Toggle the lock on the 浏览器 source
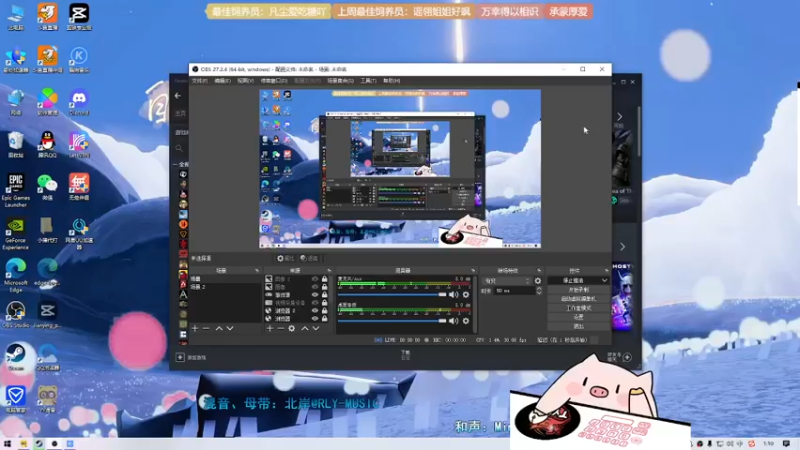Screen dimensions: 800x450 (324, 318)
